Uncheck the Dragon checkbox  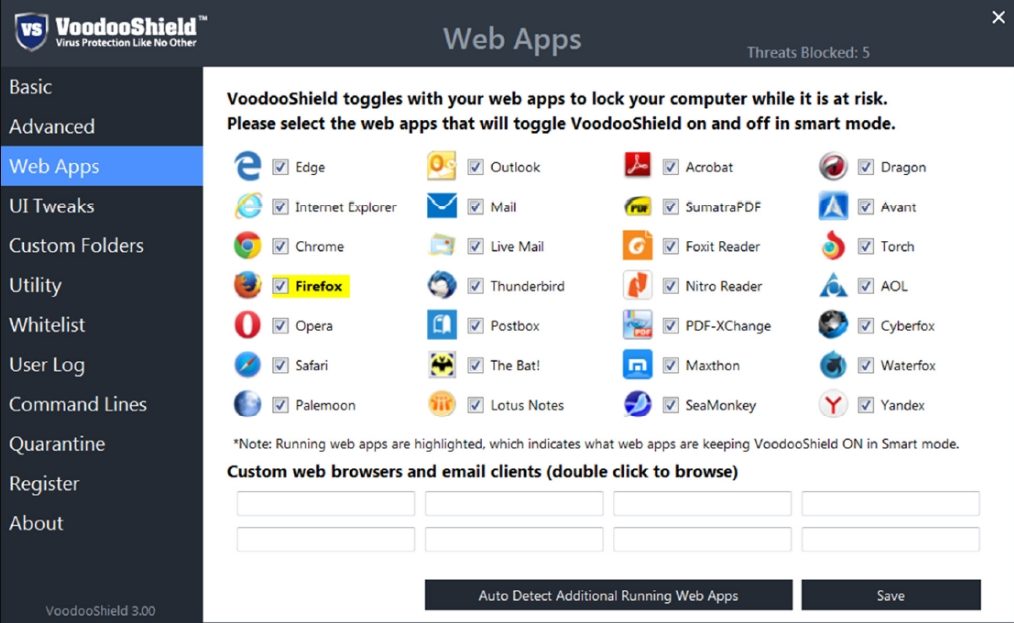pos(866,167)
